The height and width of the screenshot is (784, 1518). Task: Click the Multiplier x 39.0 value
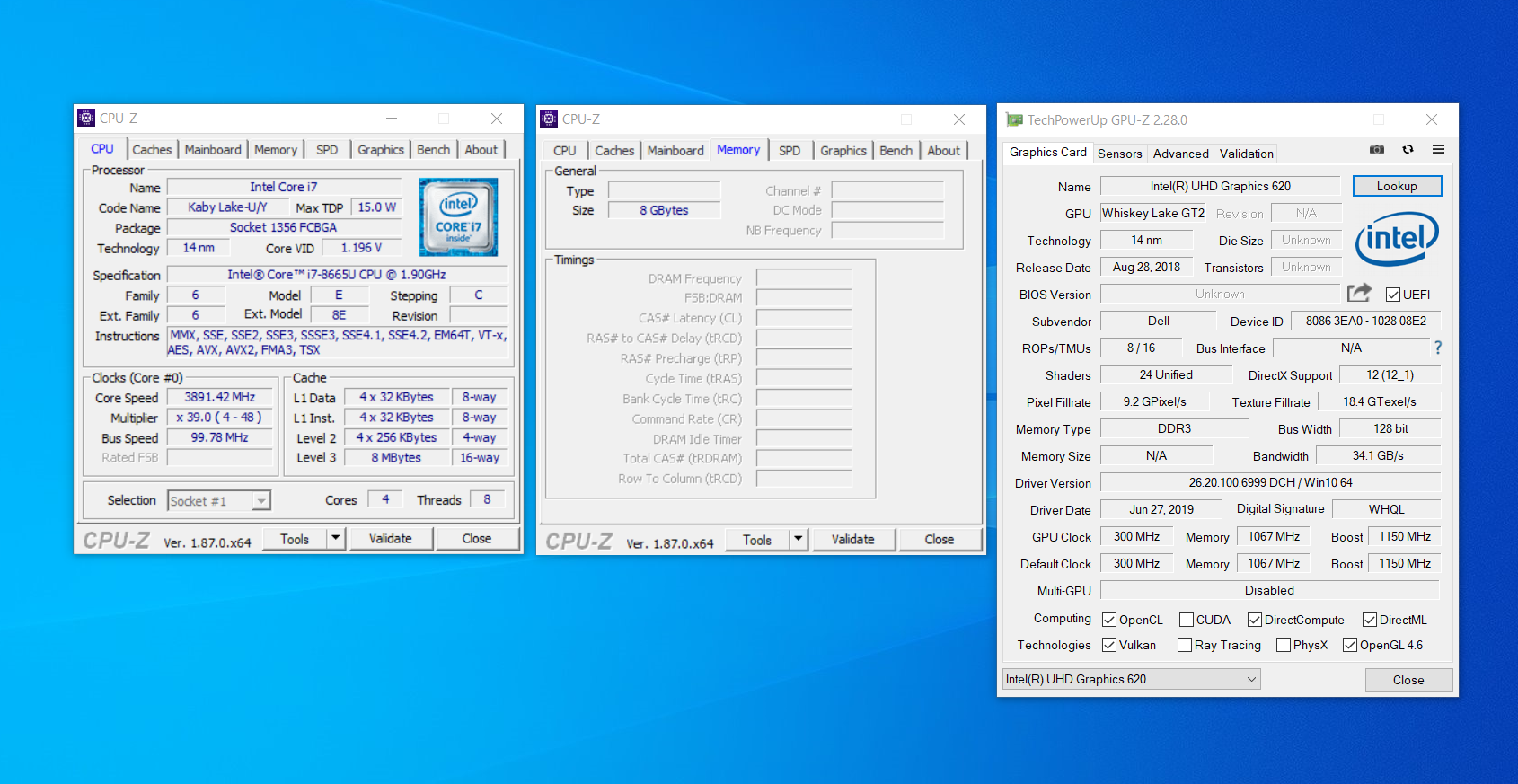point(220,418)
